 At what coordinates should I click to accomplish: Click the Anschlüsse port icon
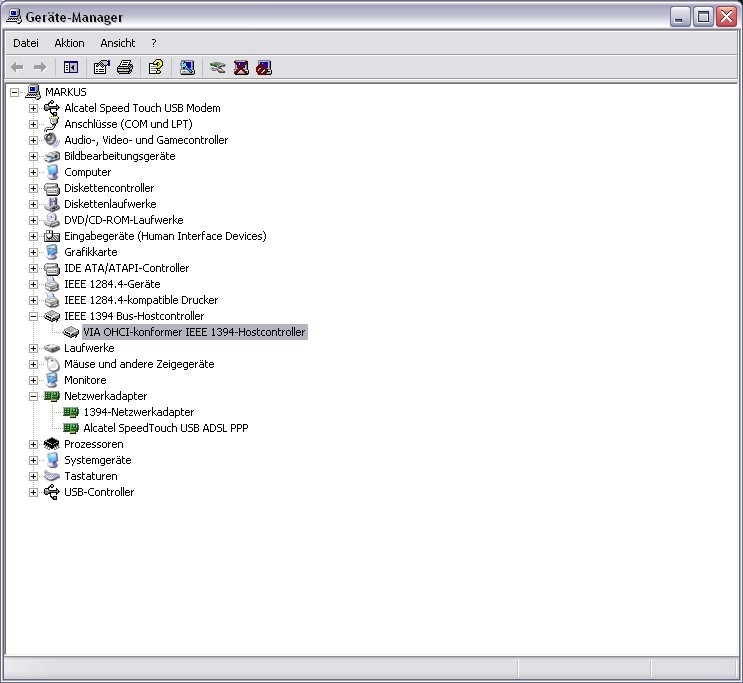pos(52,124)
